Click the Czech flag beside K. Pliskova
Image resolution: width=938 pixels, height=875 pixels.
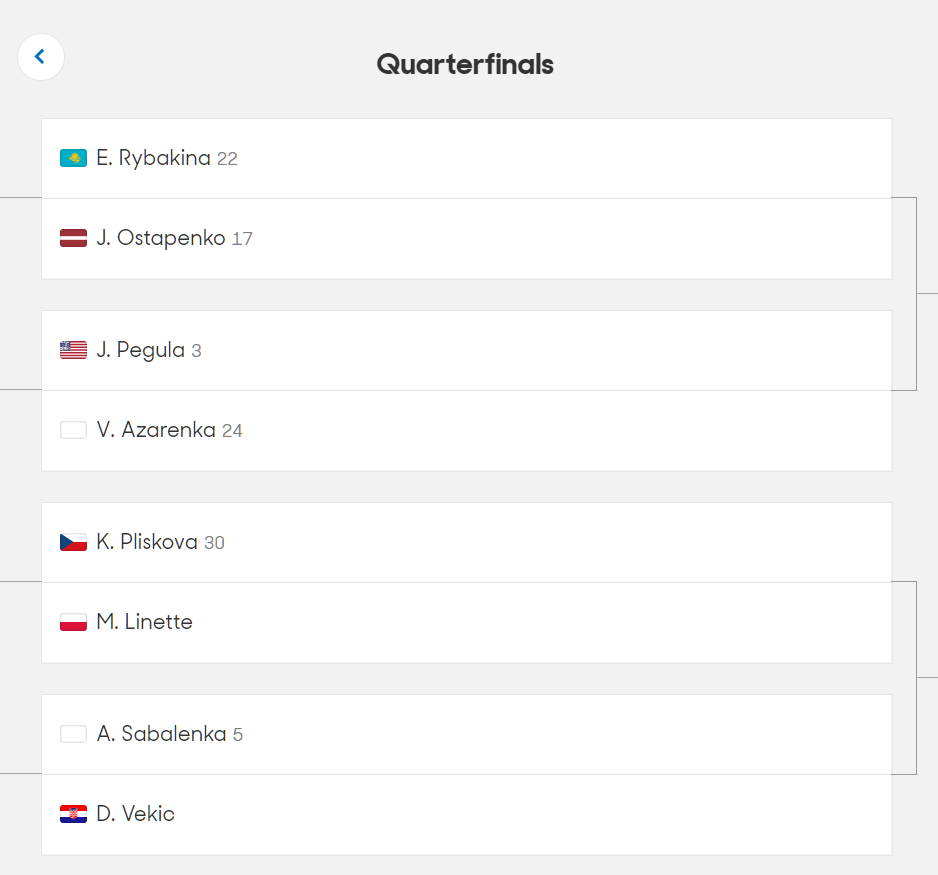[x=74, y=542]
